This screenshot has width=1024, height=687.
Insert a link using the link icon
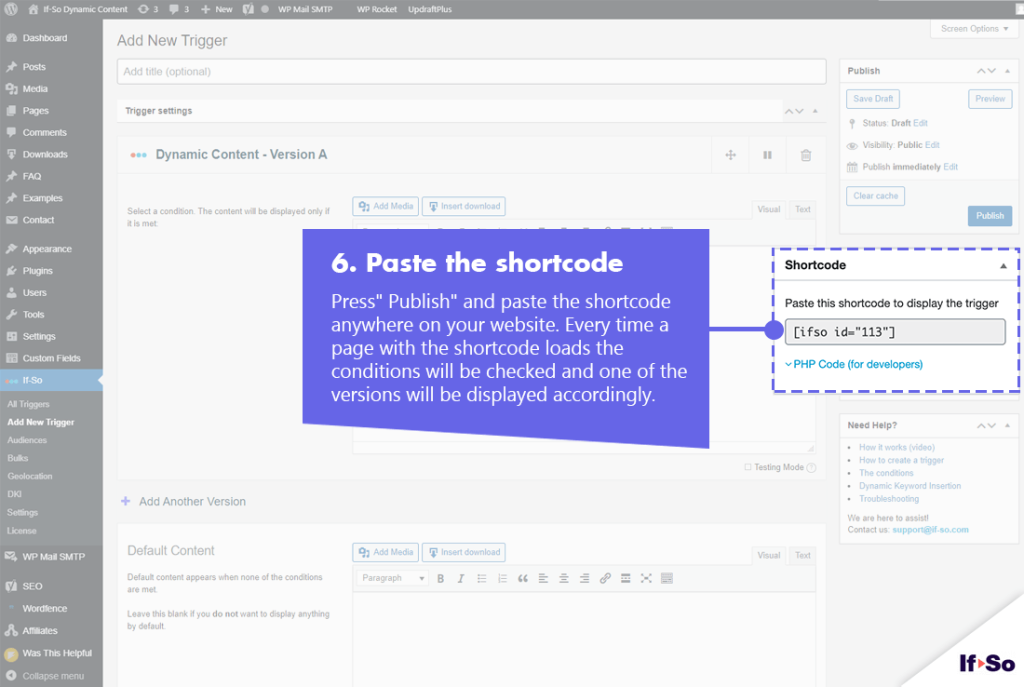point(605,579)
